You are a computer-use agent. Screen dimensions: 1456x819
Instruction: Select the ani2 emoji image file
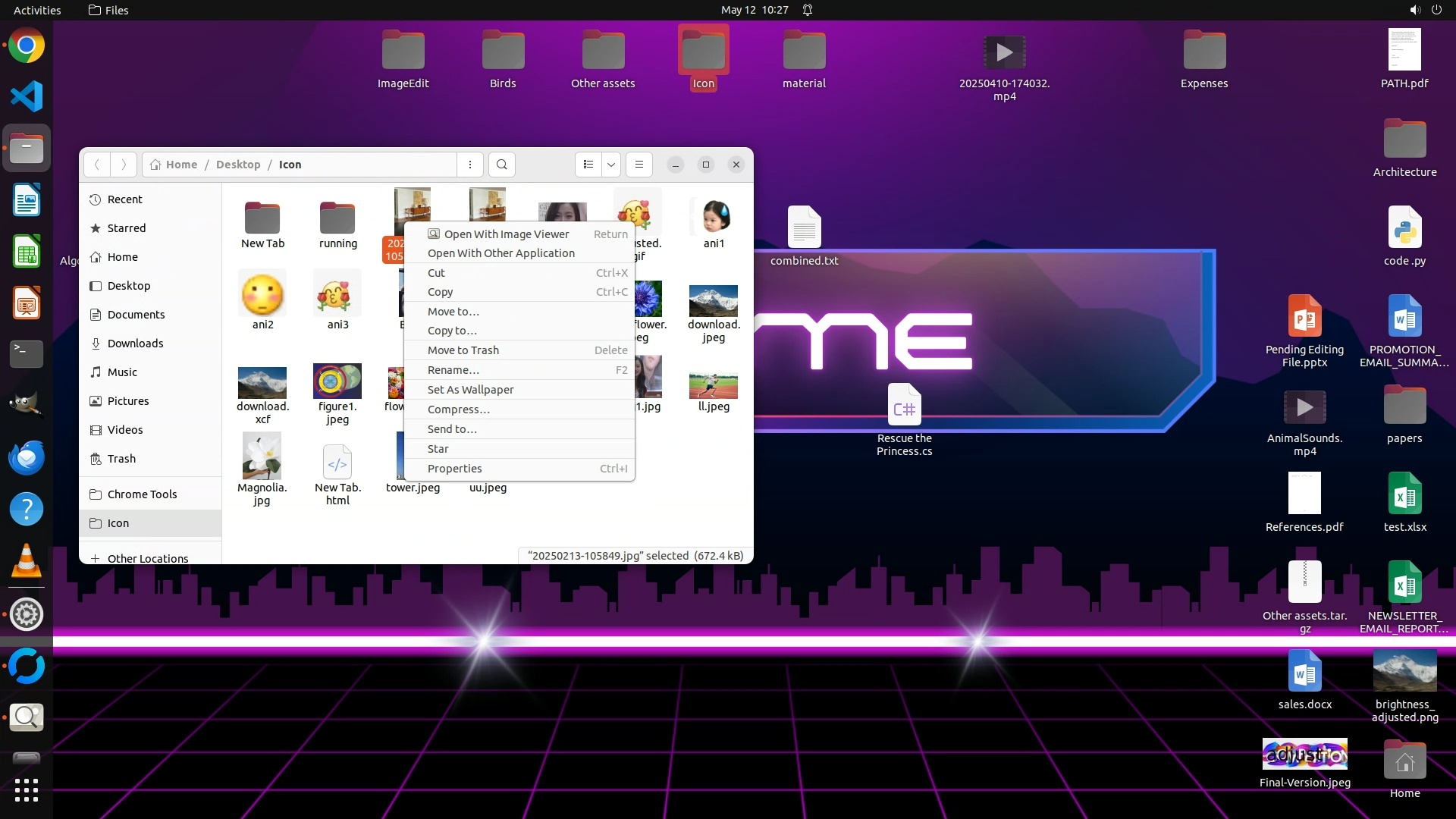(262, 295)
